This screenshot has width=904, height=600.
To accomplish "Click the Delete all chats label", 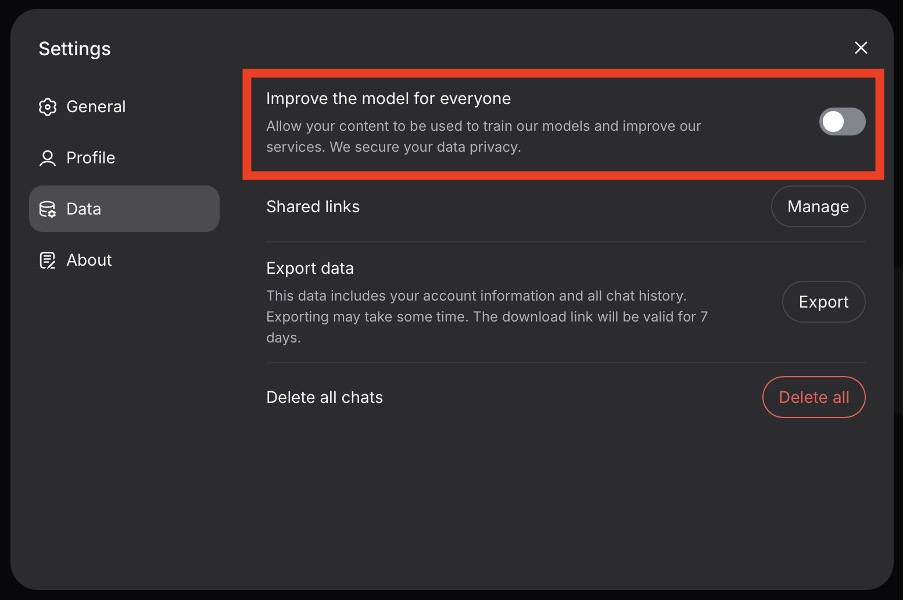I will pyautogui.click(x=324, y=398).
